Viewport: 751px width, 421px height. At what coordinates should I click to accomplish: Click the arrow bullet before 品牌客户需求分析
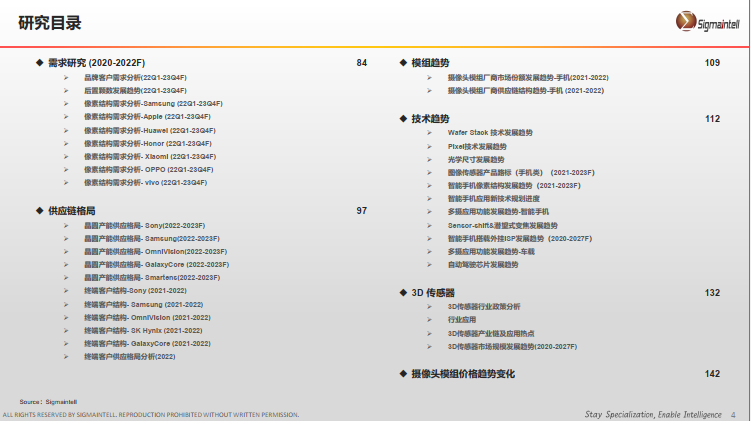(x=67, y=77)
